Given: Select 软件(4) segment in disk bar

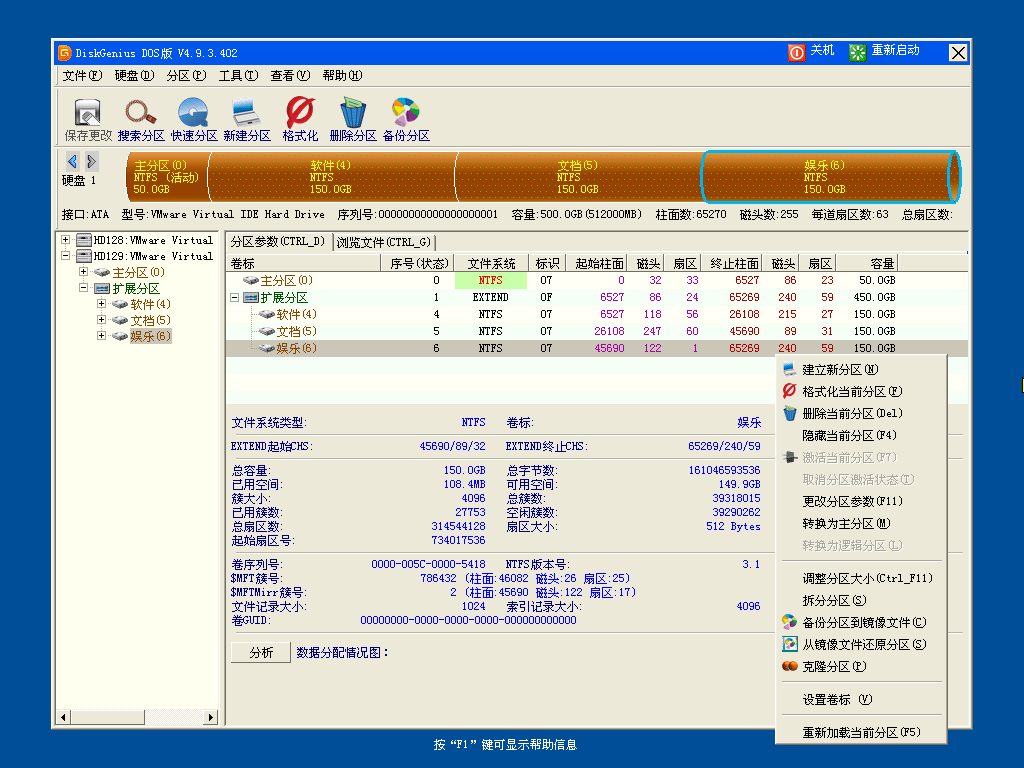Looking at the screenshot, I should (332, 177).
